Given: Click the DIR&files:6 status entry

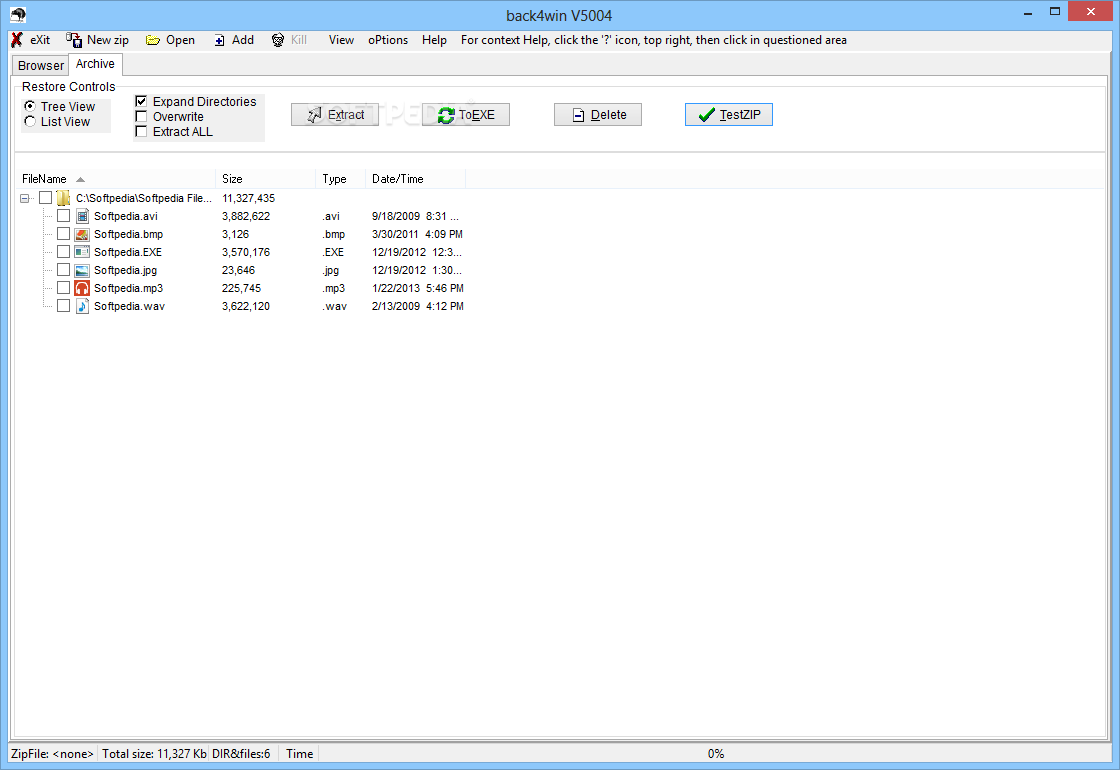Looking at the screenshot, I should pos(241,754).
